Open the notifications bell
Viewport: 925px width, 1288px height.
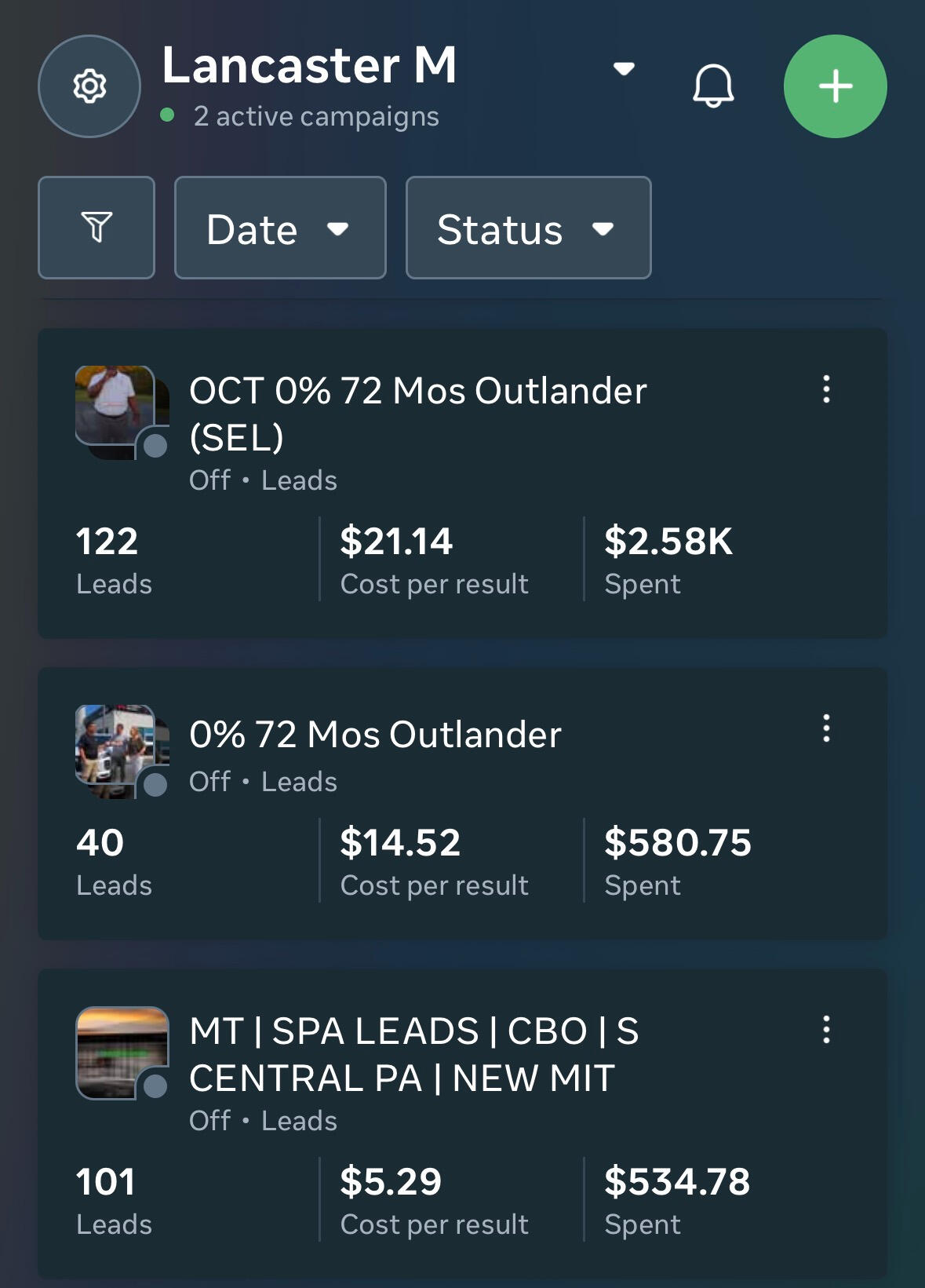(713, 86)
